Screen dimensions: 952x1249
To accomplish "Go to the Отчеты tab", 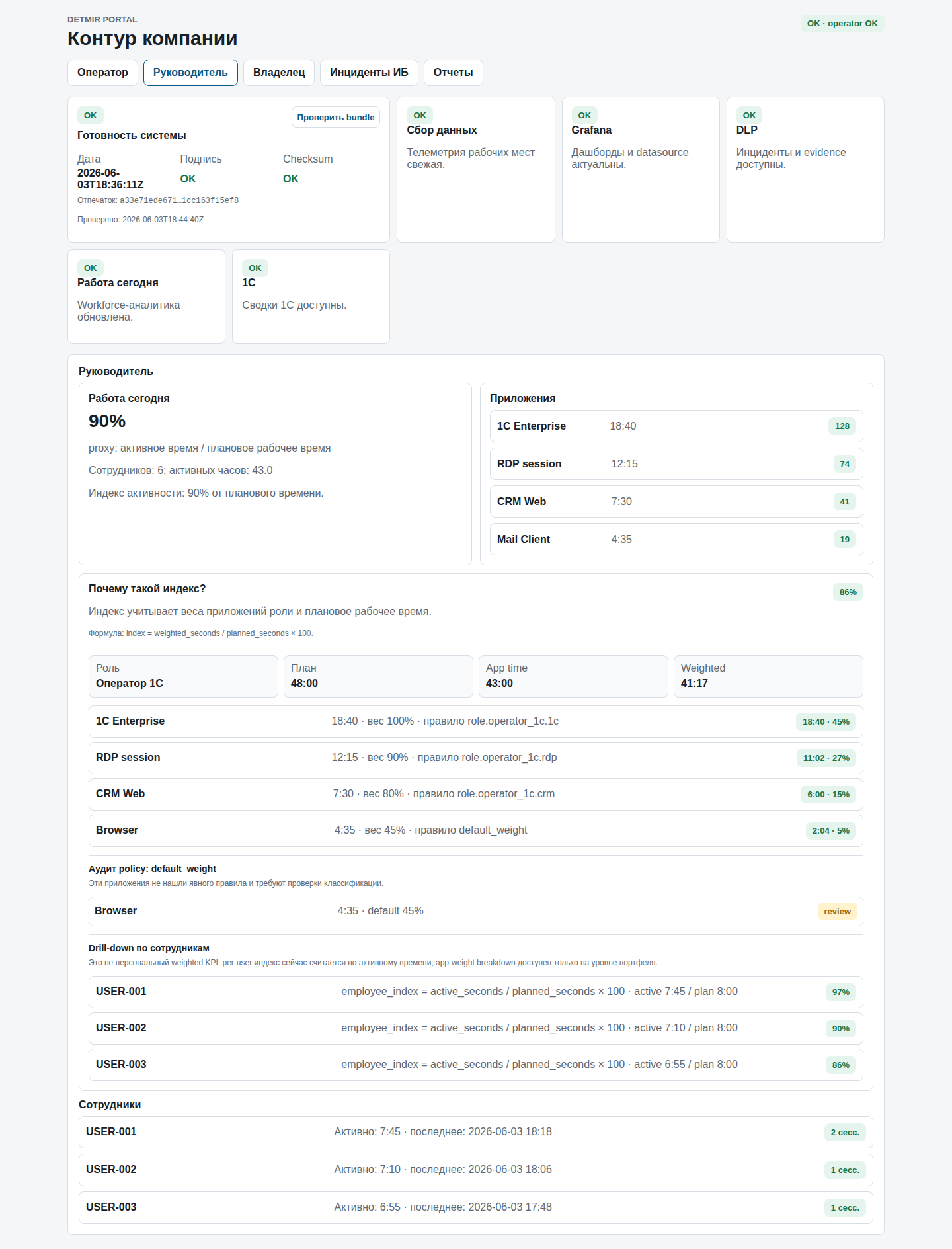I will tap(453, 73).
